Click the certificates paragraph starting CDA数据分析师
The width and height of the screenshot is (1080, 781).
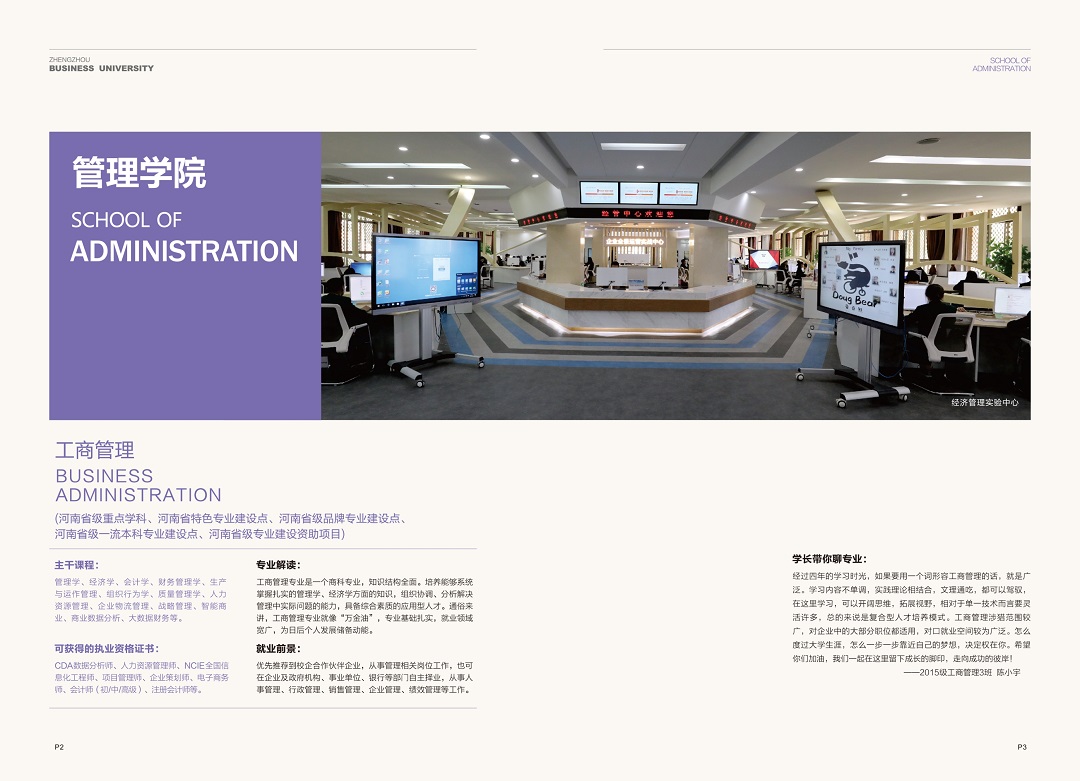pyautogui.click(x=142, y=678)
